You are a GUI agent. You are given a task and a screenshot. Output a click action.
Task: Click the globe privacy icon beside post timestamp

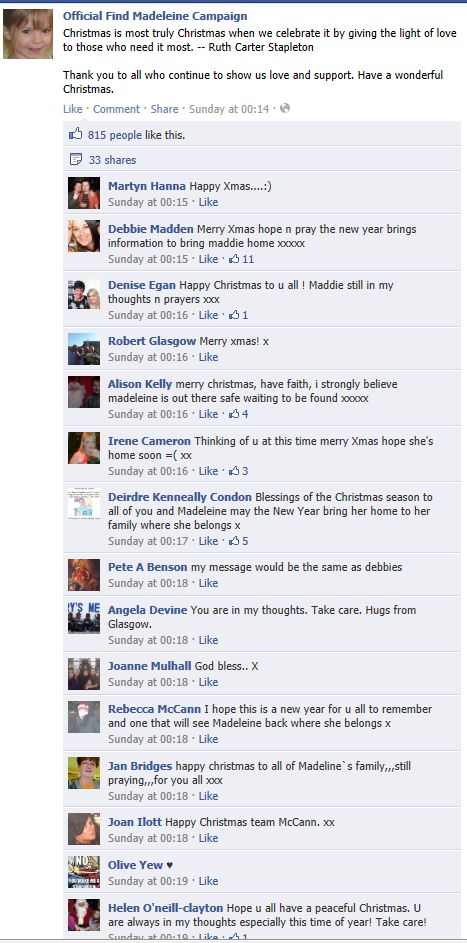pos(285,108)
